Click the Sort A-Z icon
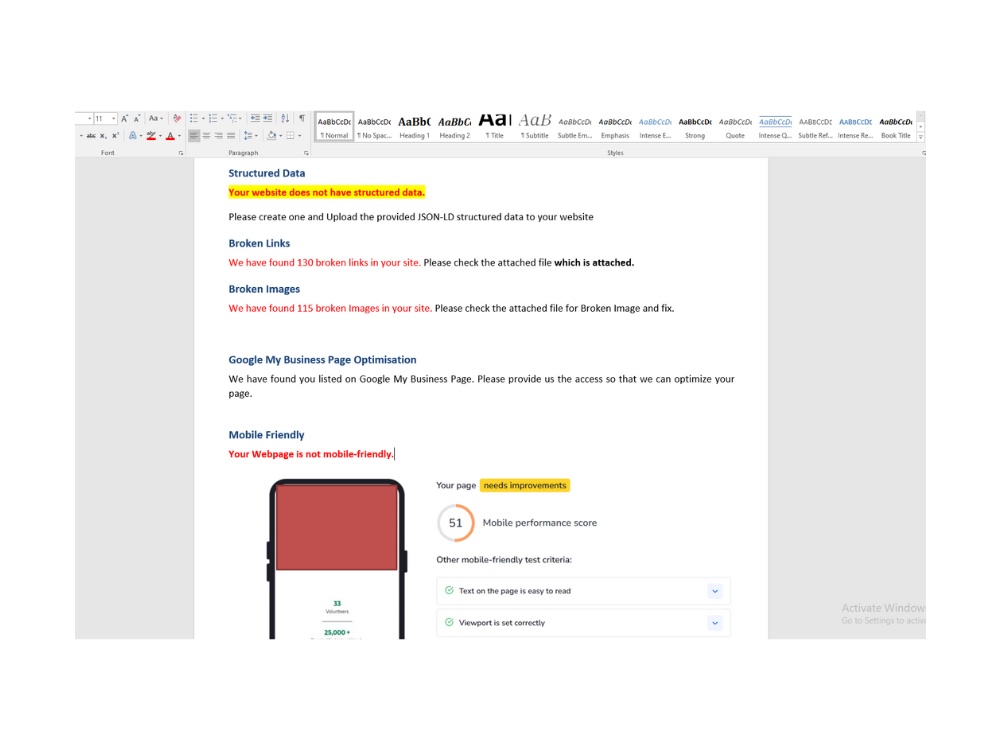1000x750 pixels. pos(285,119)
